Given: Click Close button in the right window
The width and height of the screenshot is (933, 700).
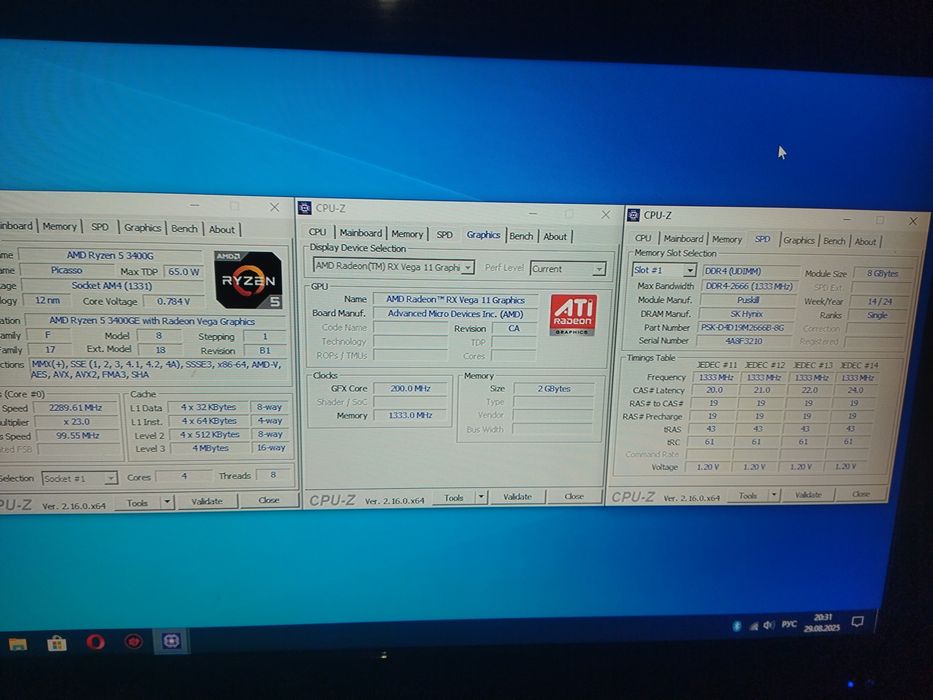Looking at the screenshot, I should click(860, 494).
